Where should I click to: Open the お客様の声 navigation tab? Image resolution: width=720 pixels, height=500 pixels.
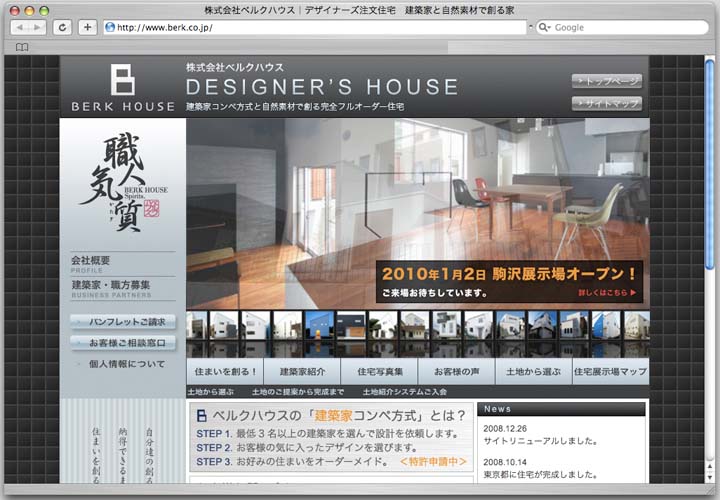(456, 371)
